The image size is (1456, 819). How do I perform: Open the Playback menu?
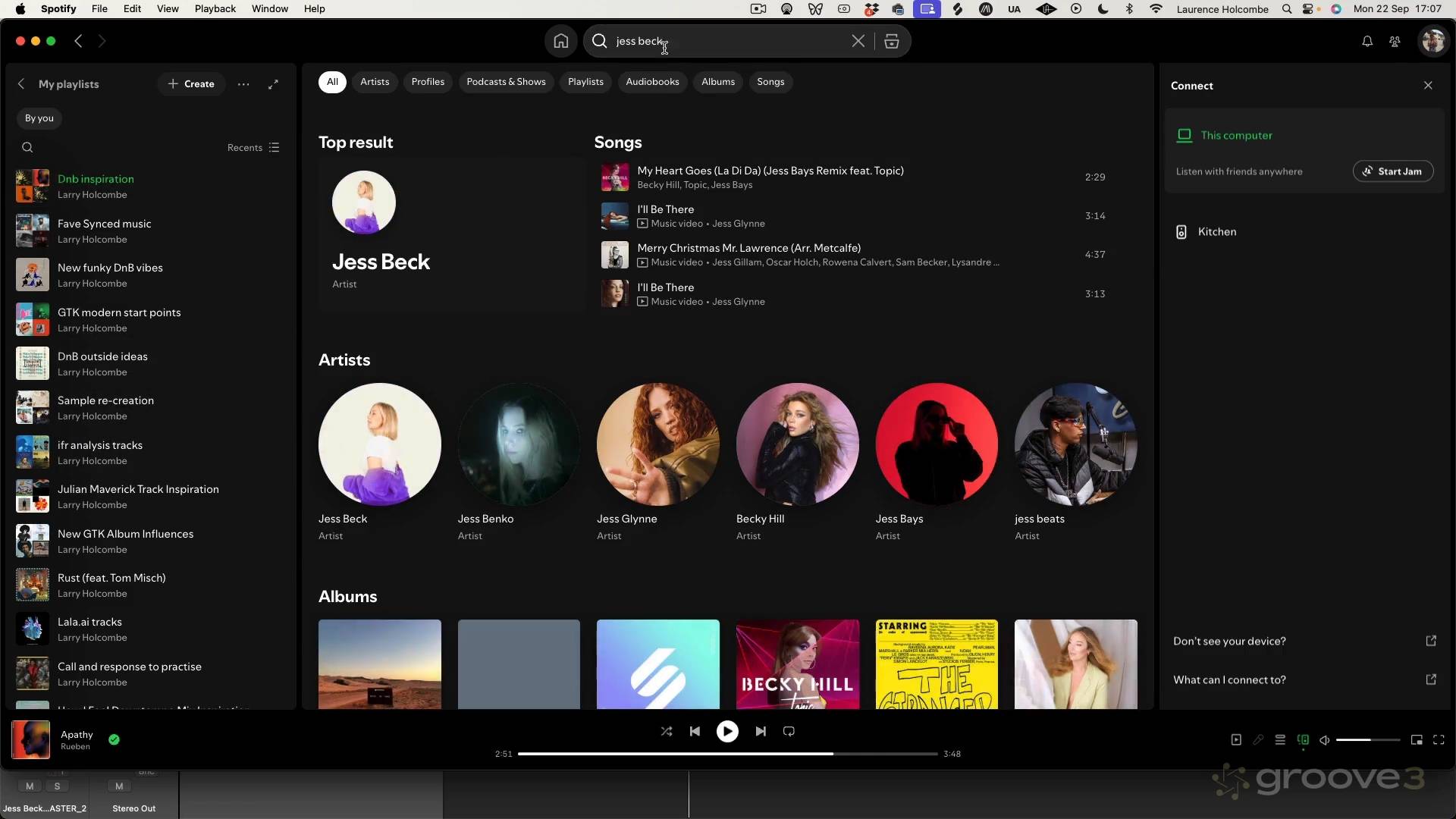(215, 9)
